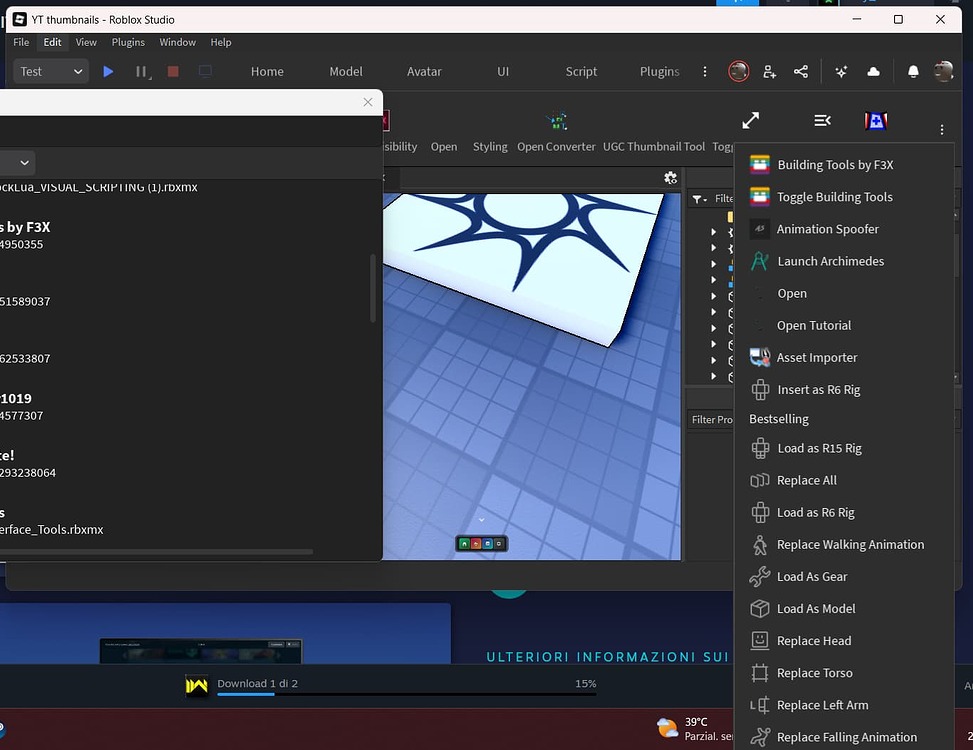Open the account profile avatar
Viewport: 973px width, 750px height.
pos(943,71)
